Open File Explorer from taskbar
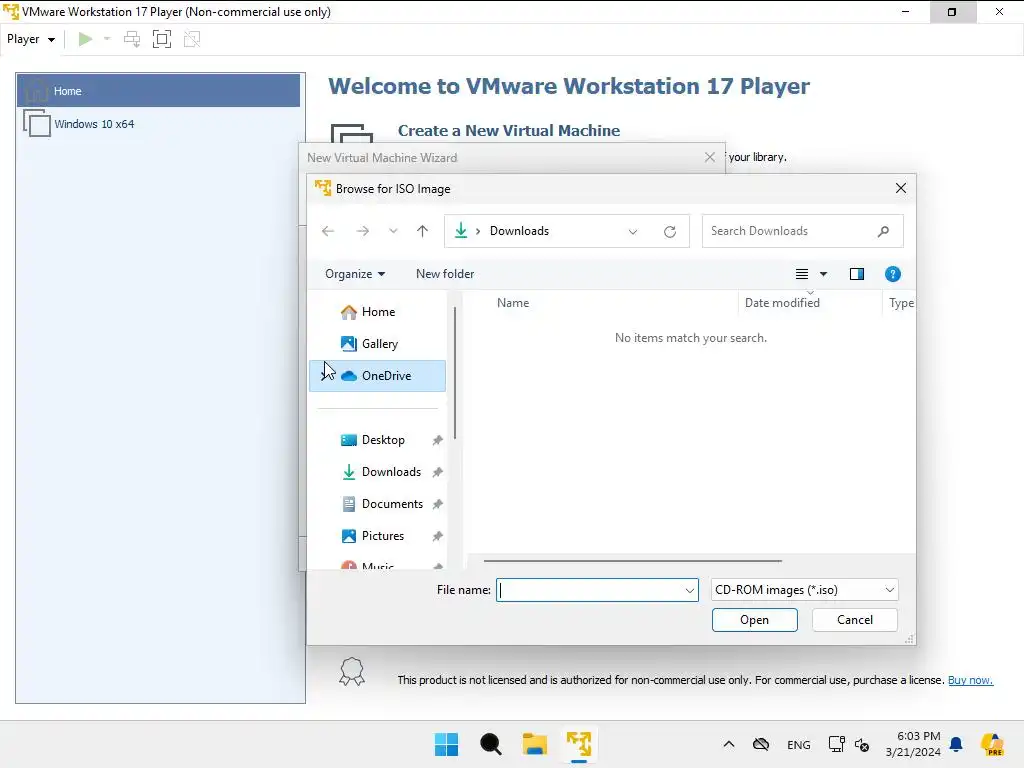This screenshot has height=768, width=1024. click(534, 744)
